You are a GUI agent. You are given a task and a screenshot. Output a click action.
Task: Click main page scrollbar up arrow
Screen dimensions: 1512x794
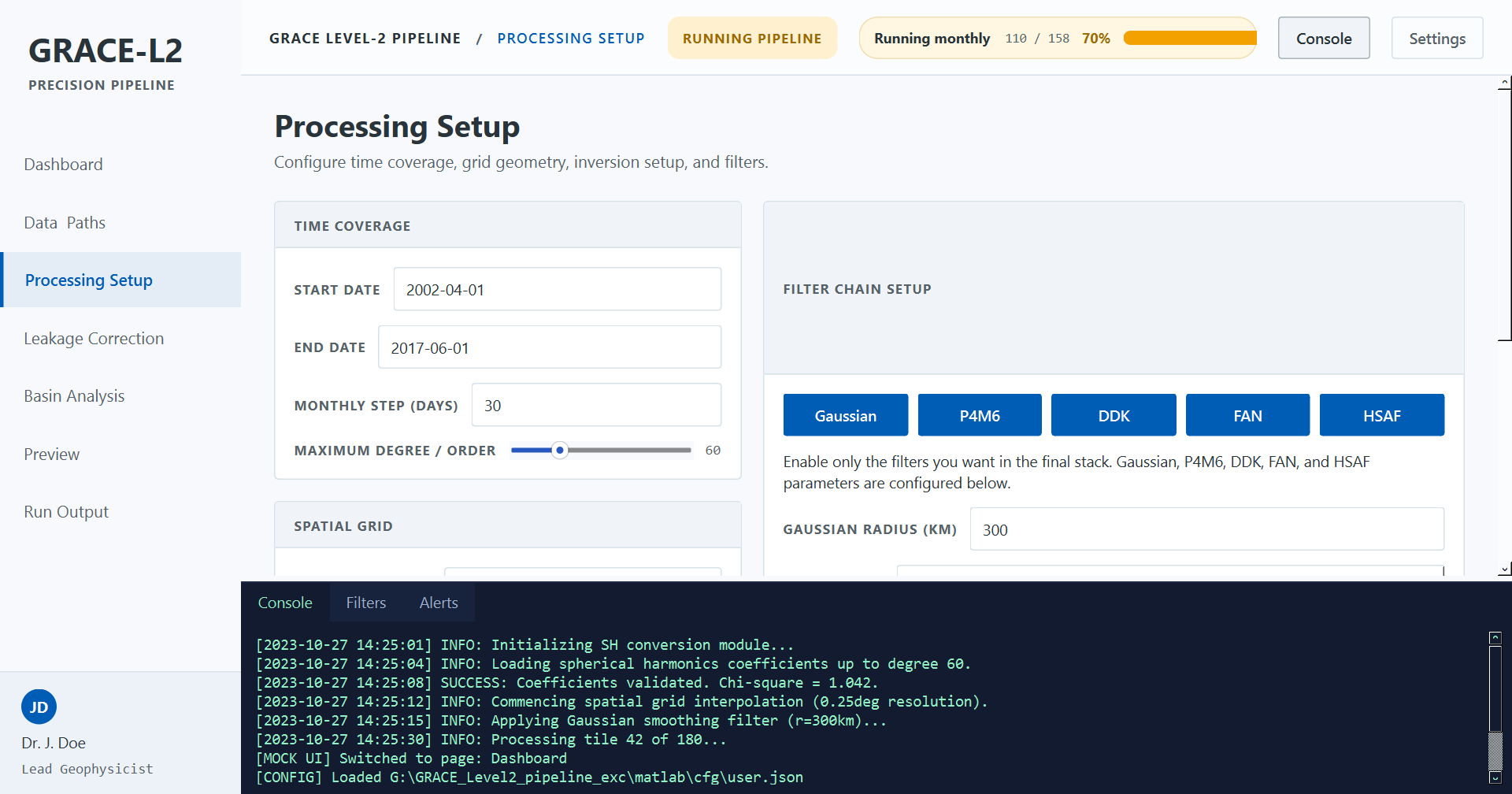tap(1505, 83)
